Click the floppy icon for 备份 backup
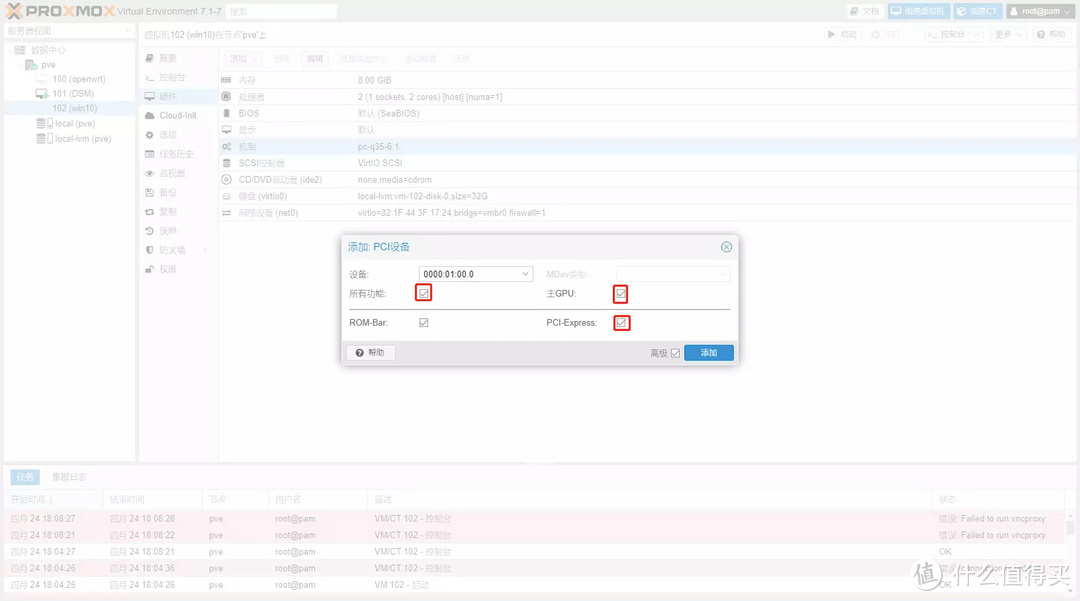The width and height of the screenshot is (1080, 601). pos(149,193)
